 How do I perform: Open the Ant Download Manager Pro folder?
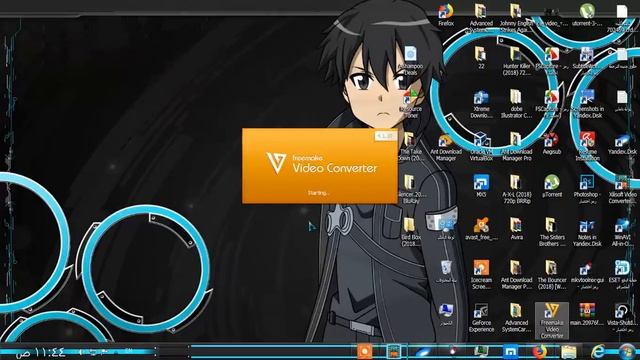(x=516, y=147)
